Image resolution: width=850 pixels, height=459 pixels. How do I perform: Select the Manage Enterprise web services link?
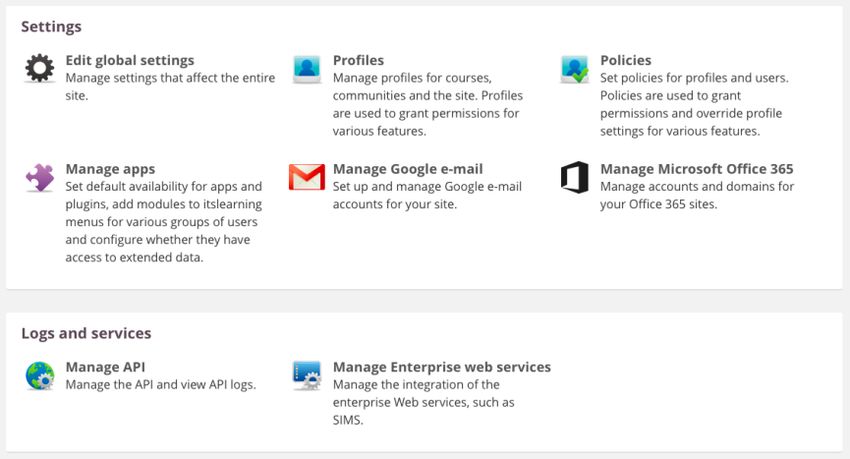tap(442, 367)
